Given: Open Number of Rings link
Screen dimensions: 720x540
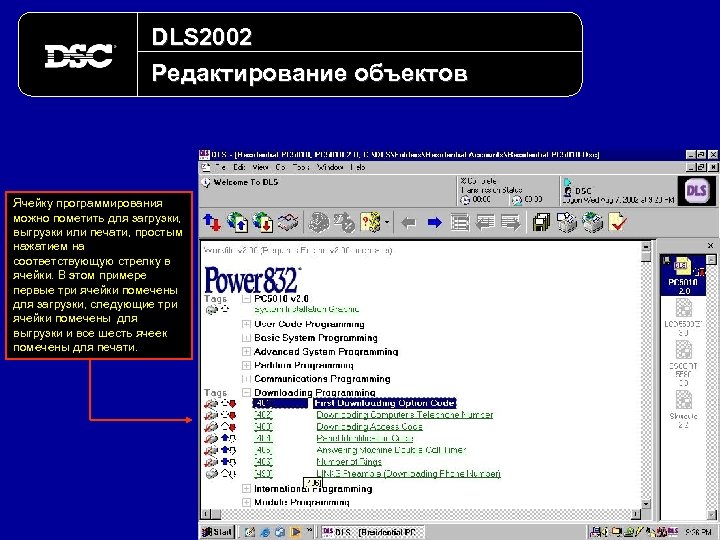Looking at the screenshot, I should pyautogui.click(x=349, y=461).
